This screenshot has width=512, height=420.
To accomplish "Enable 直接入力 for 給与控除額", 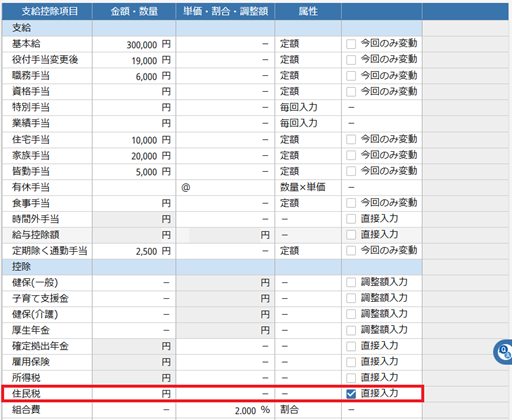I will 351,235.
